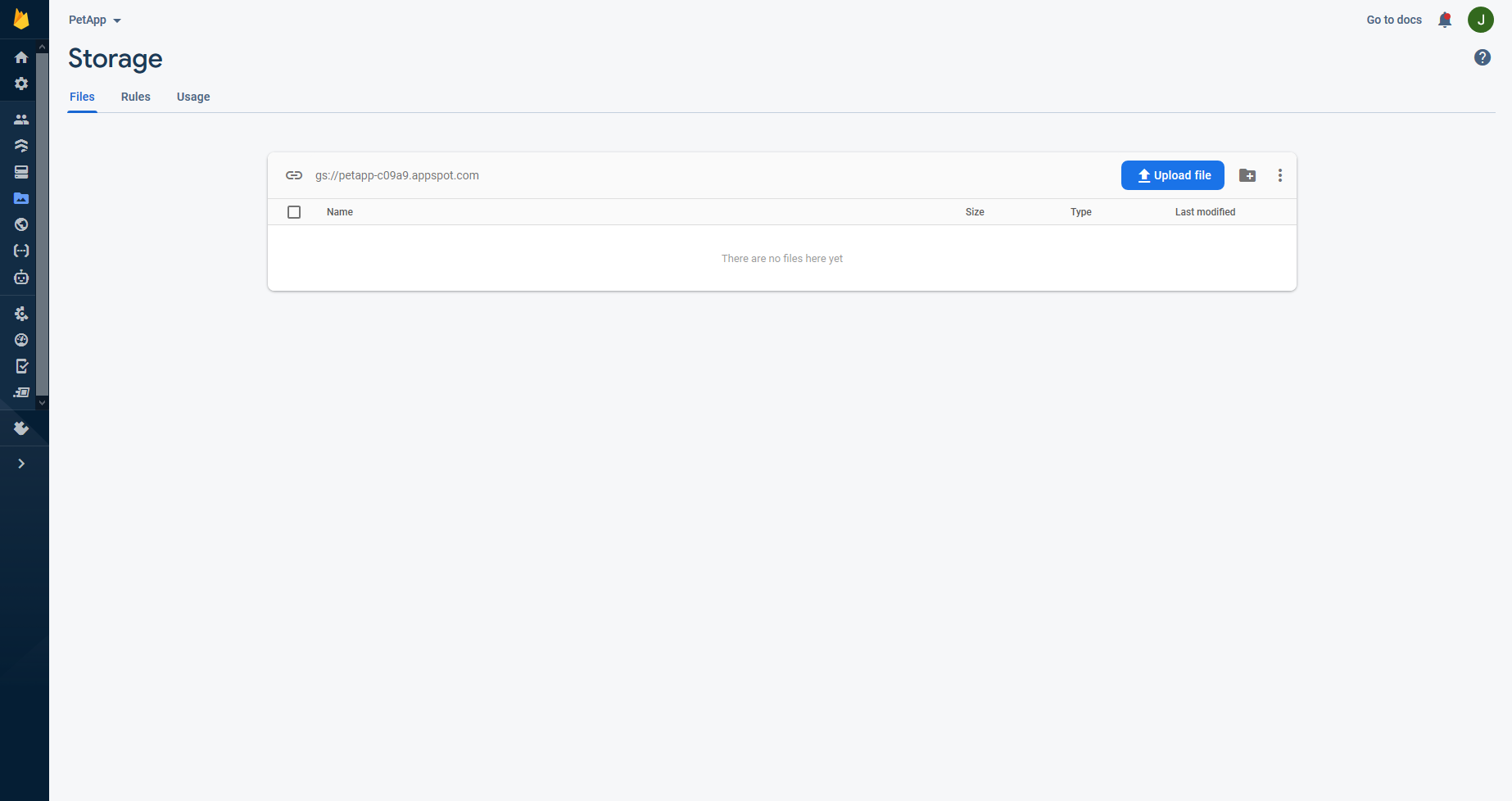Open the PetApp project dropdown
The image size is (1512, 801).
click(94, 20)
